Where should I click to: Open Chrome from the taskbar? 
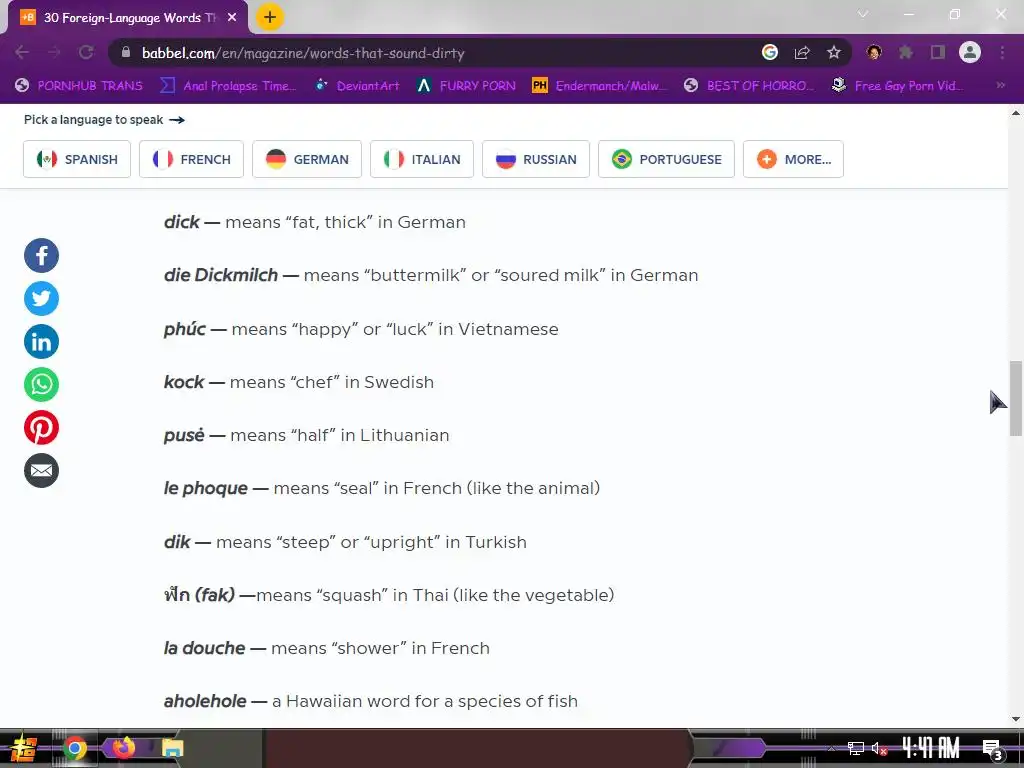click(x=74, y=748)
